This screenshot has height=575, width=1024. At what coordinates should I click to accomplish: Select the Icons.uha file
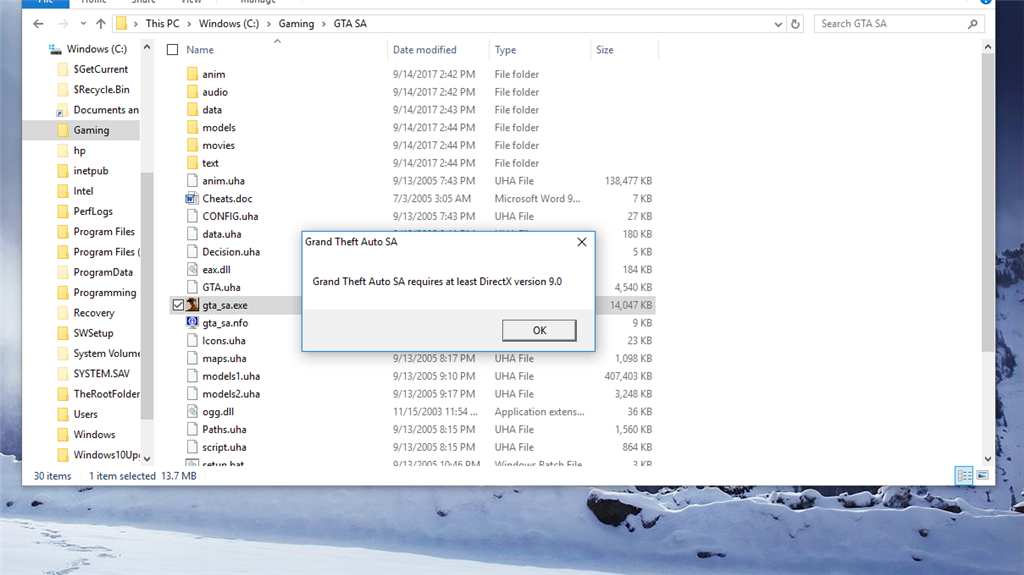223,340
